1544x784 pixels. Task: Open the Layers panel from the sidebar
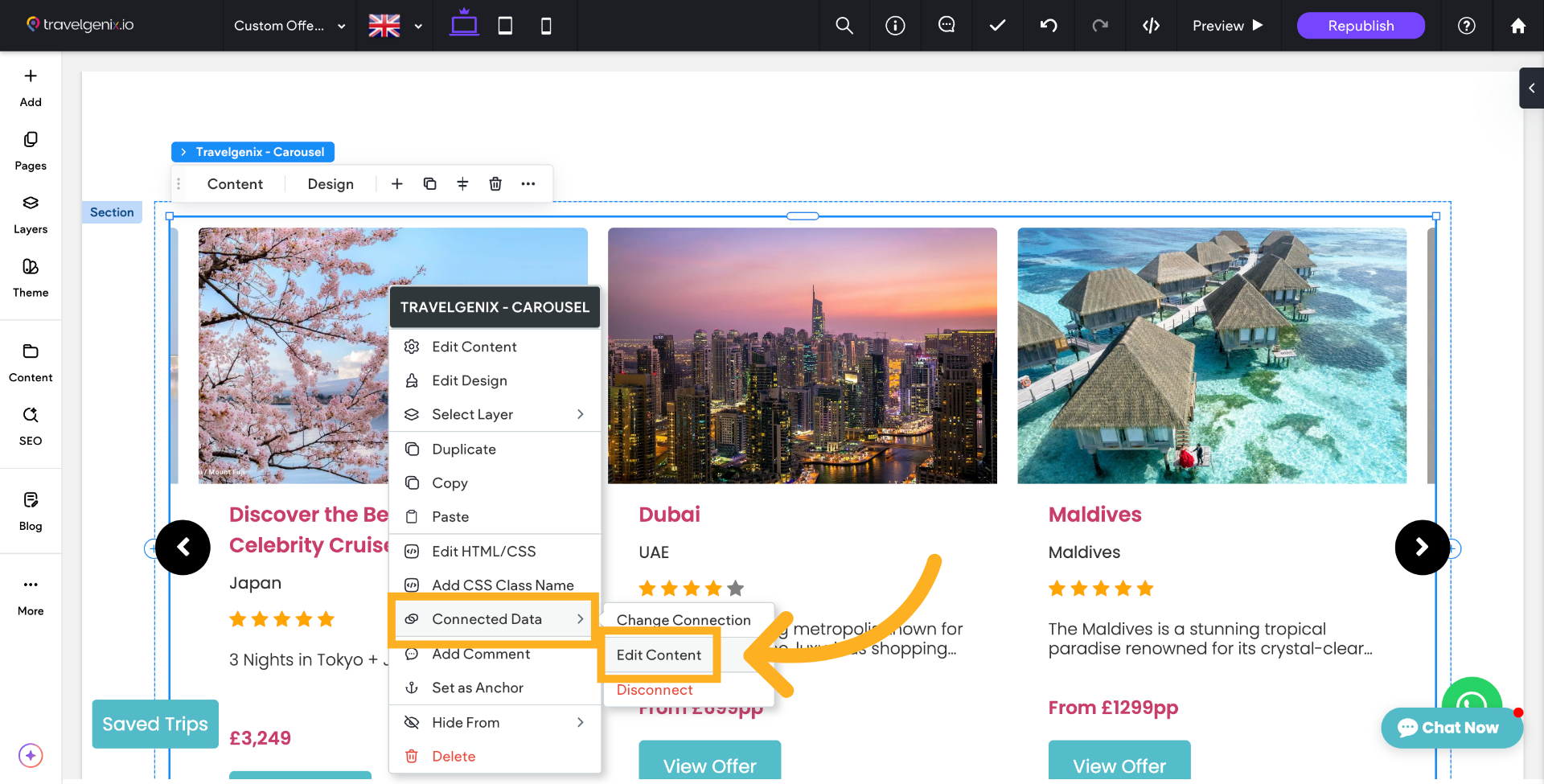tap(30, 214)
